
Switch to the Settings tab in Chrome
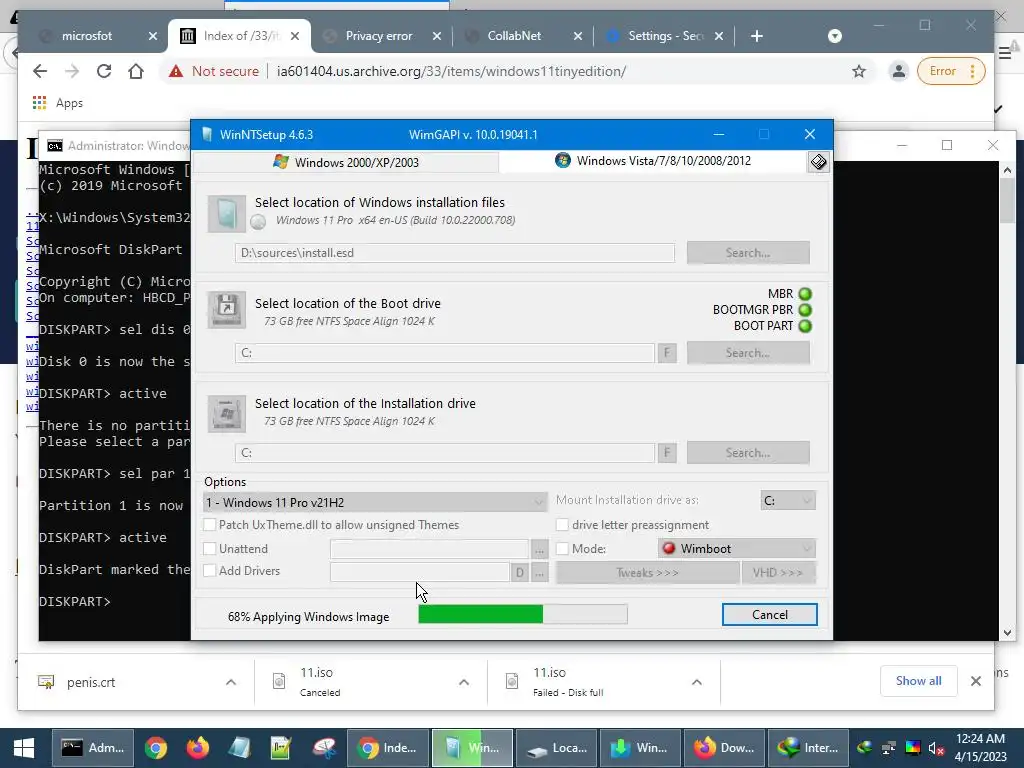665,36
